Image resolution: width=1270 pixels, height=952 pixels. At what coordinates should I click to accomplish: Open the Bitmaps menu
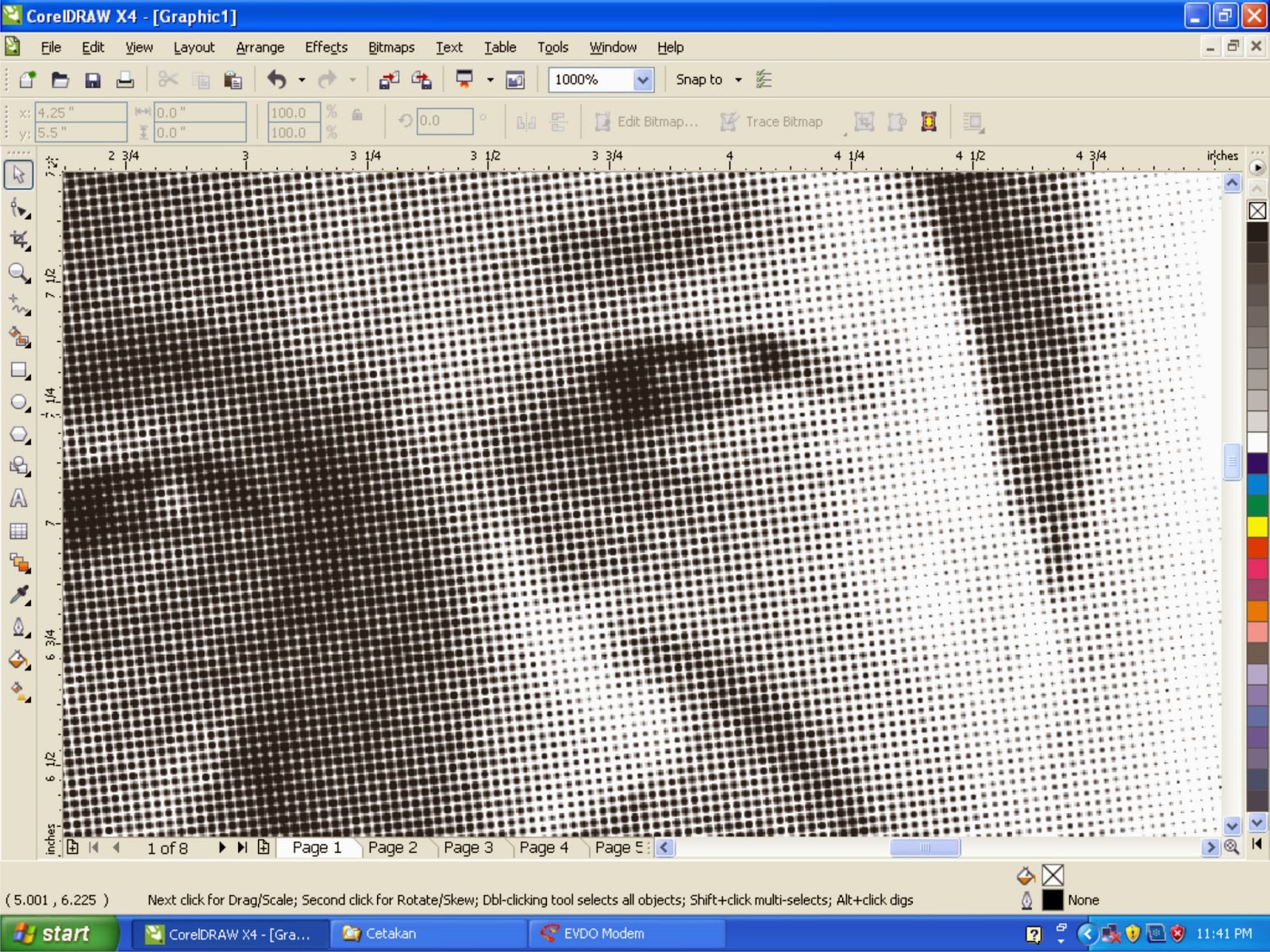click(x=391, y=48)
